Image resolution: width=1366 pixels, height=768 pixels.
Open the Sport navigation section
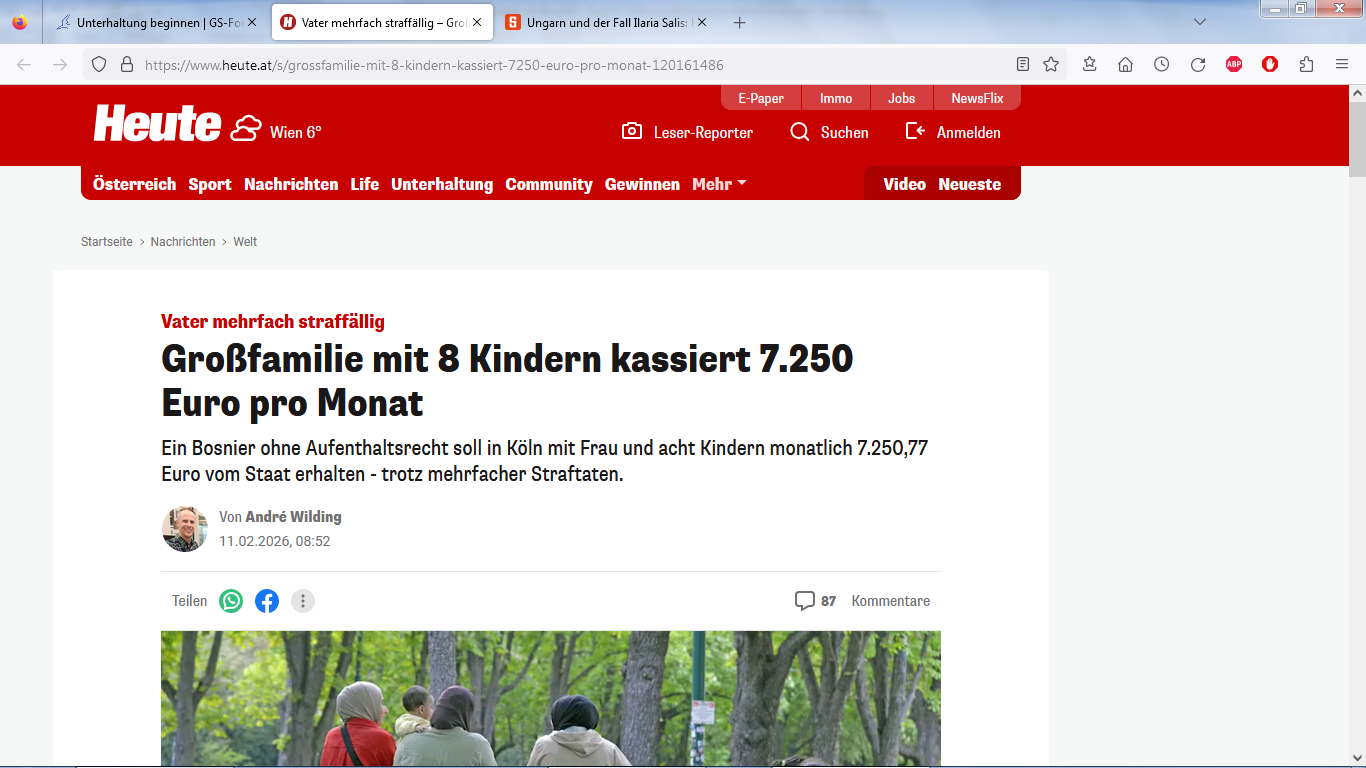[x=210, y=184]
